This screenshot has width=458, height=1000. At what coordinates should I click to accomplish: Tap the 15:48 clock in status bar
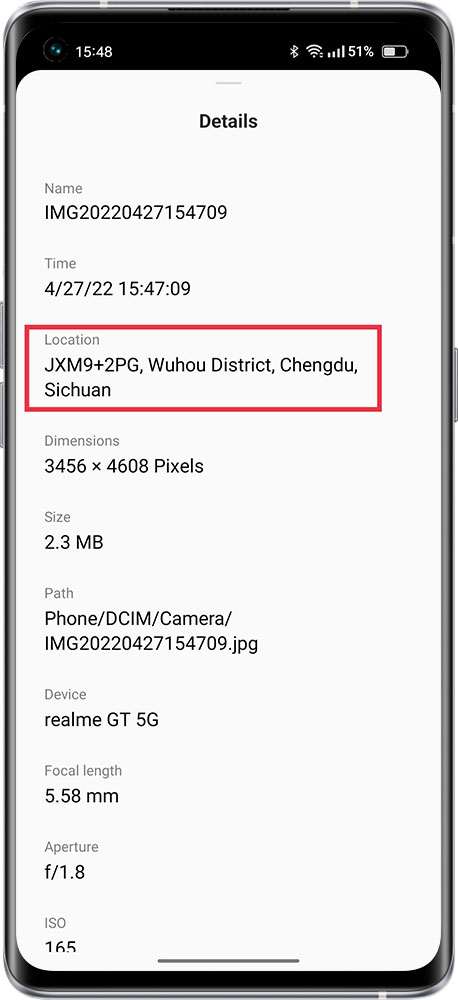pyautogui.click(x=94, y=52)
